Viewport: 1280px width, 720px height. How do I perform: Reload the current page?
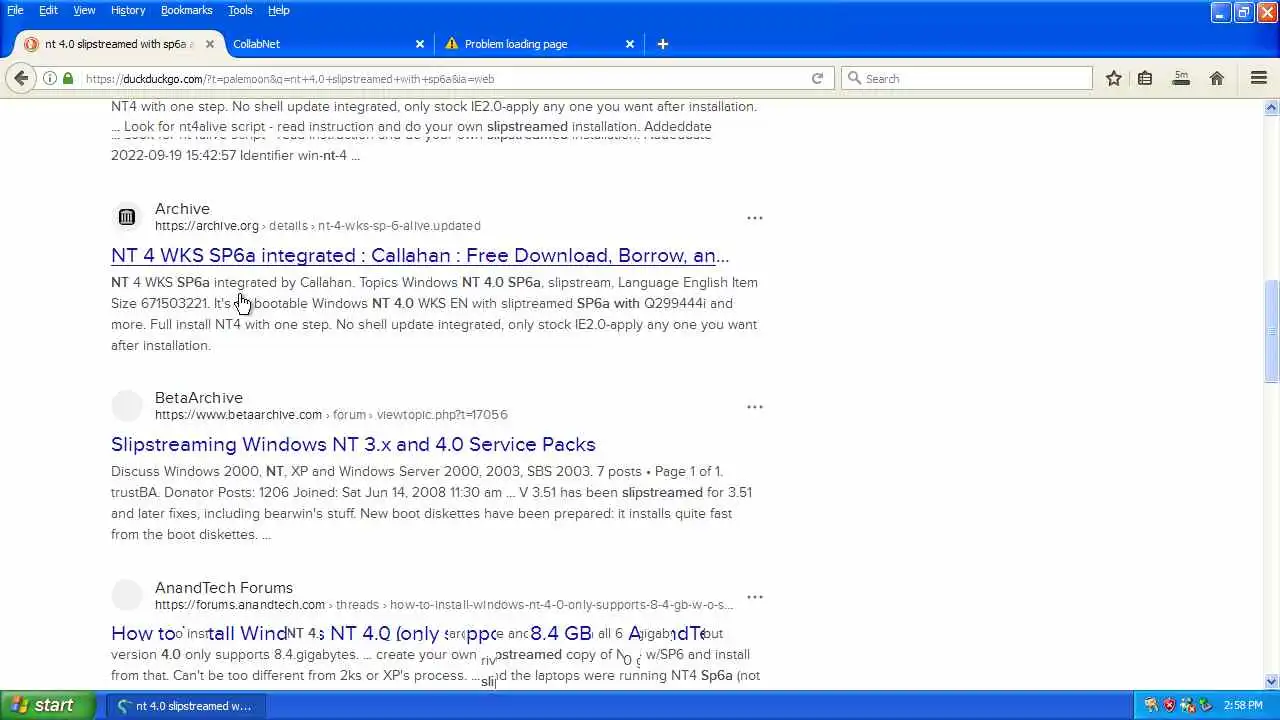[x=817, y=78]
